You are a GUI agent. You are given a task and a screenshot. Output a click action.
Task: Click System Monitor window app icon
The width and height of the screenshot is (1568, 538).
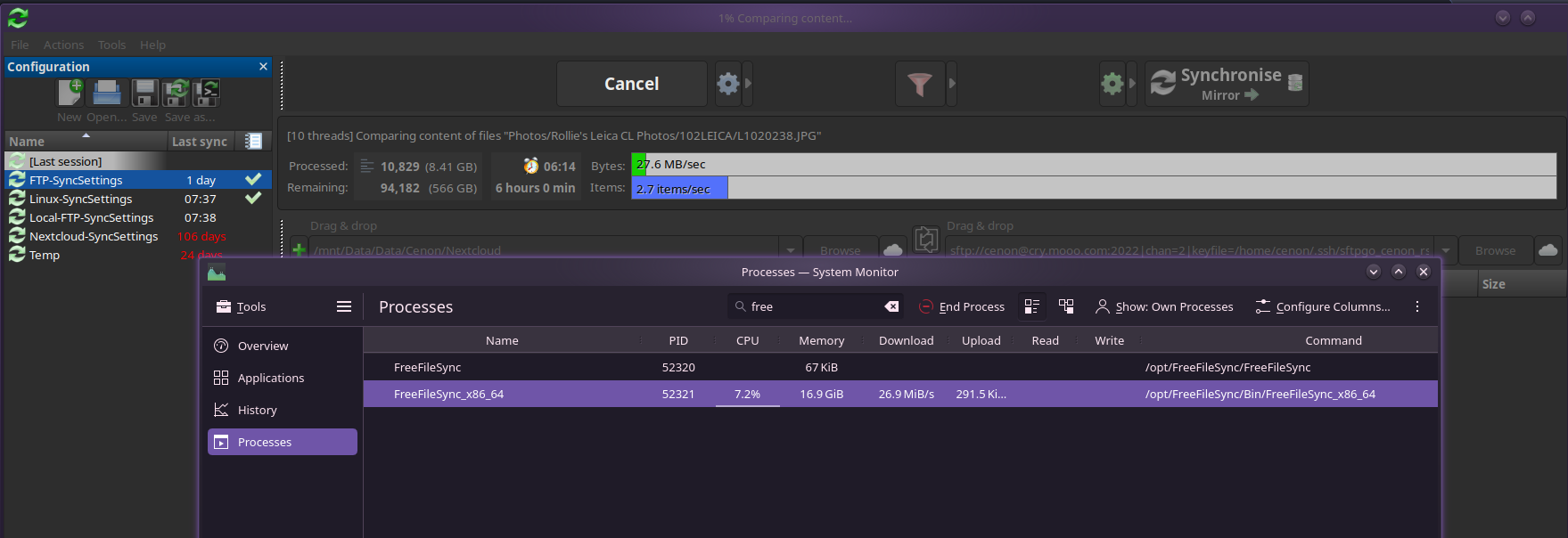click(217, 273)
